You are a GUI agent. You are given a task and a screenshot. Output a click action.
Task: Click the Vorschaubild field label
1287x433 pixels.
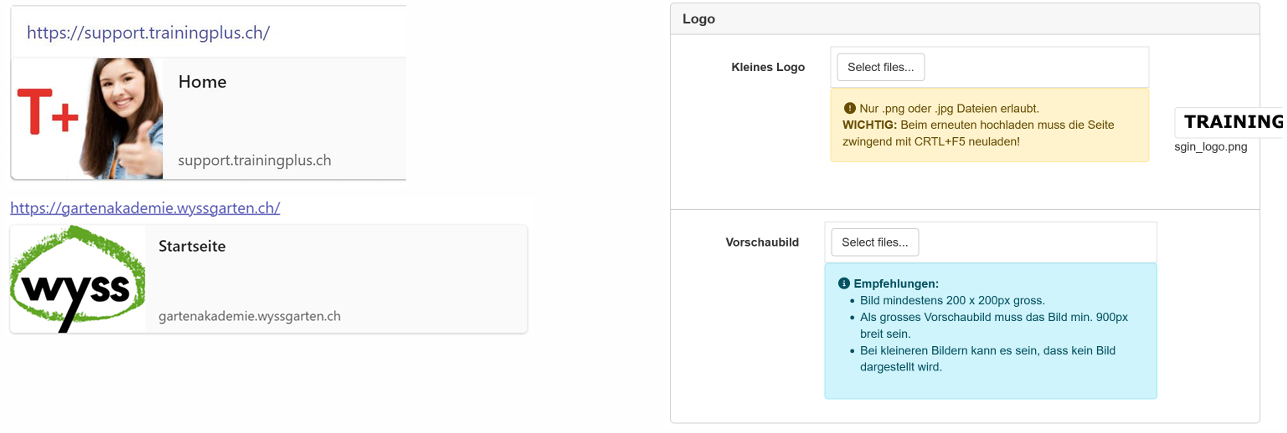pyautogui.click(x=762, y=242)
